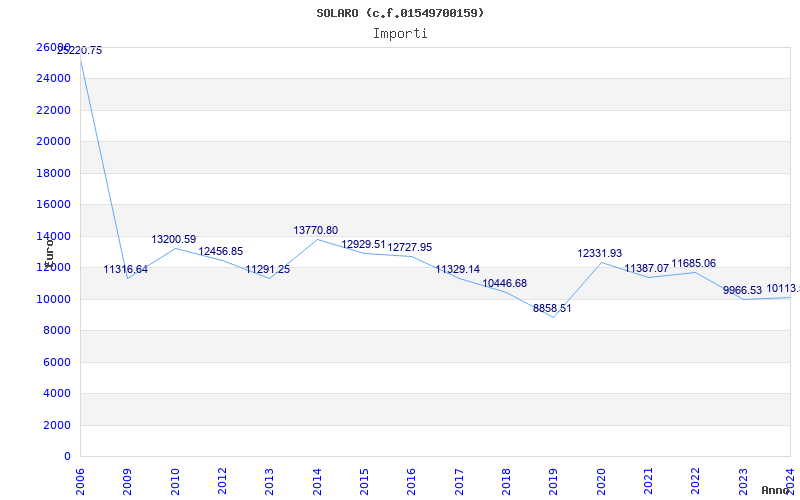
Task: Select the 8858.51 minimum label
Action: (552, 309)
